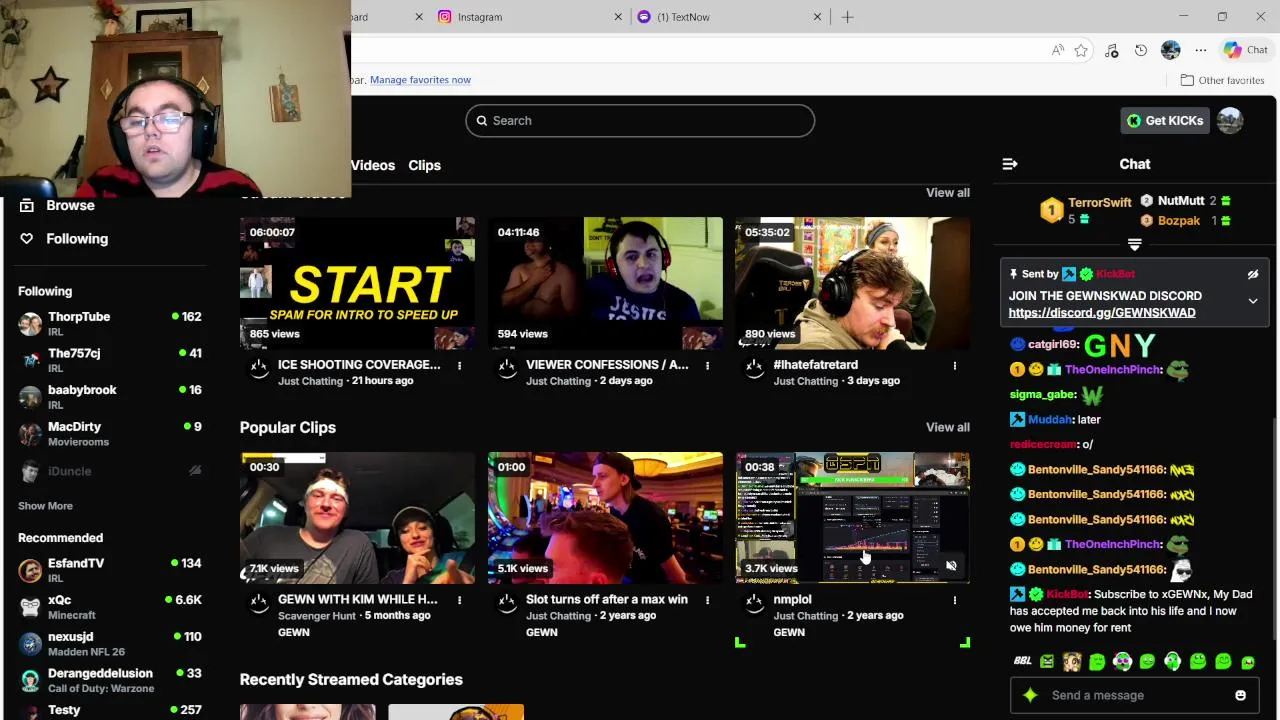The height and width of the screenshot is (720, 1280).
Task: Add this page to favorites star
Action: point(1081,51)
